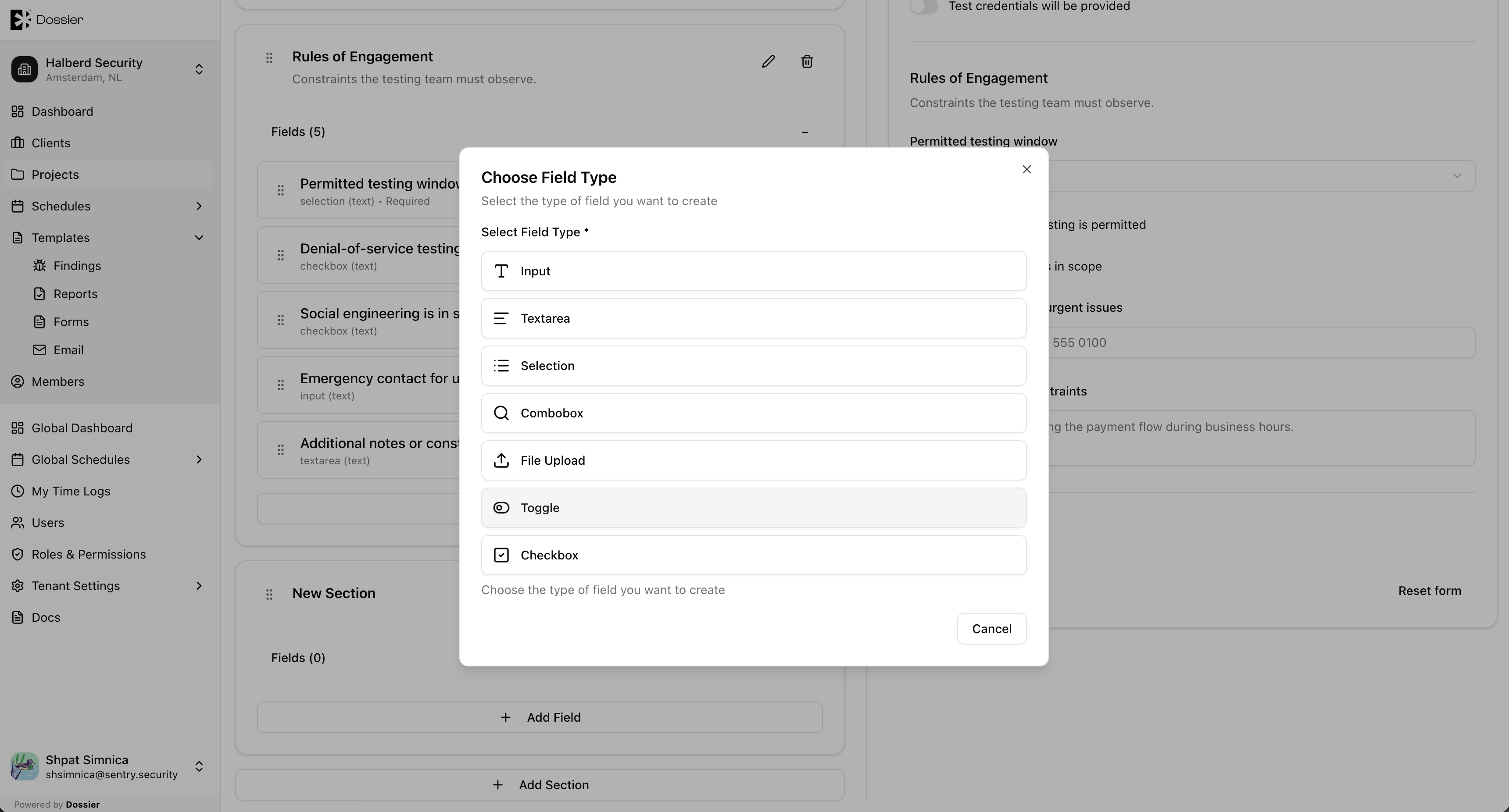
Task: Cancel the Choose Field Type dialog
Action: [x=991, y=629]
